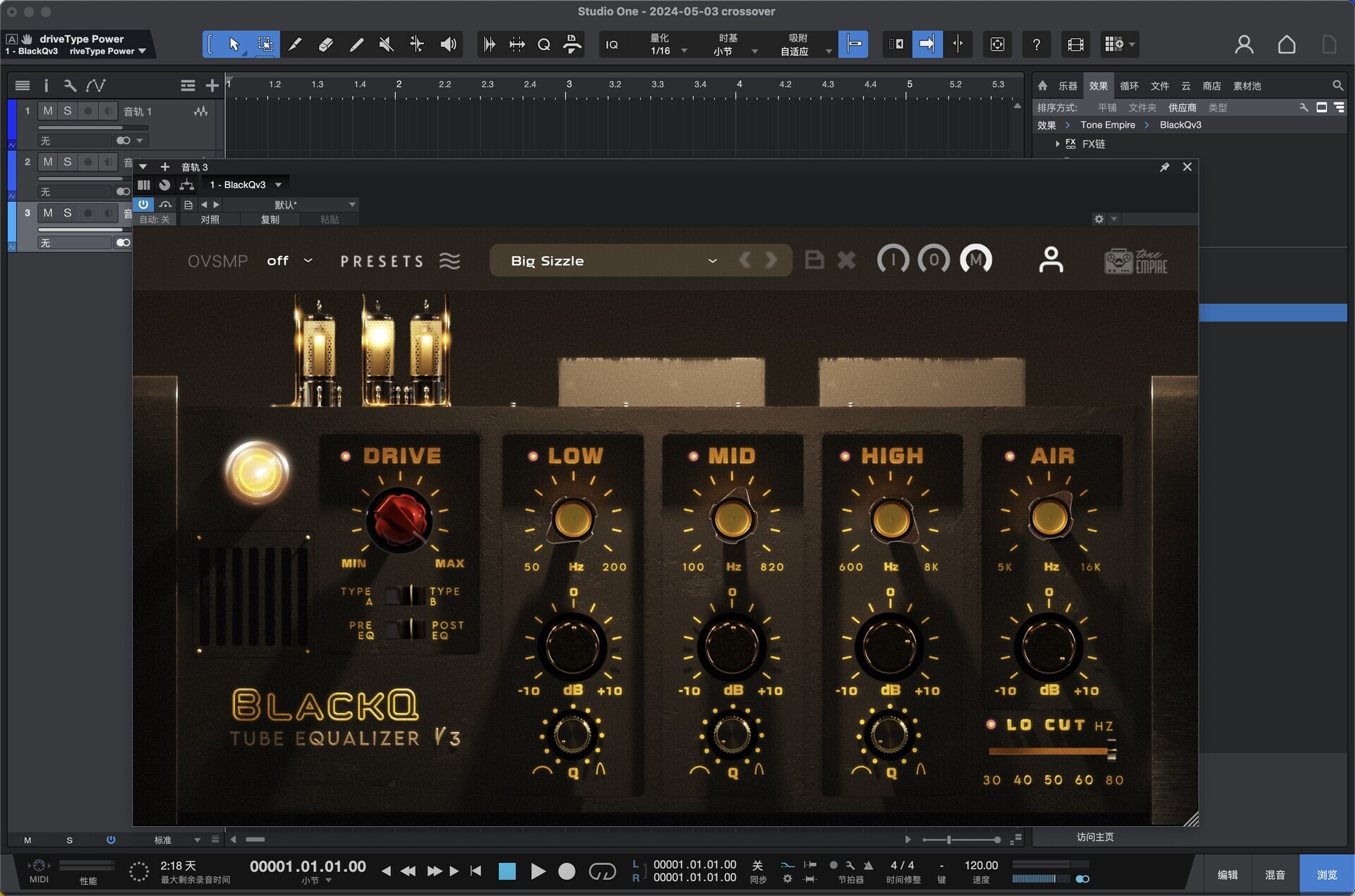Screen dimensions: 1355x896
Task: Open the 1 - BlackQv3 device dropdown
Action: [x=246, y=185]
